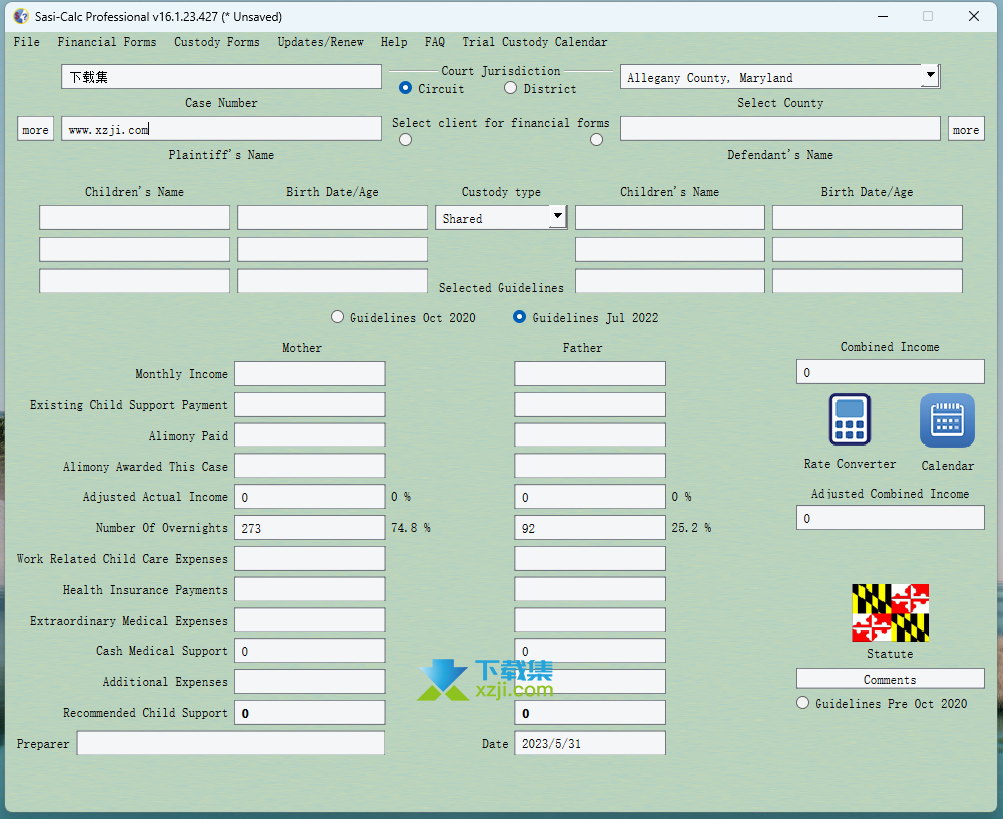Click Father's Recommended Child Support field
1003x819 pixels.
tap(590, 713)
